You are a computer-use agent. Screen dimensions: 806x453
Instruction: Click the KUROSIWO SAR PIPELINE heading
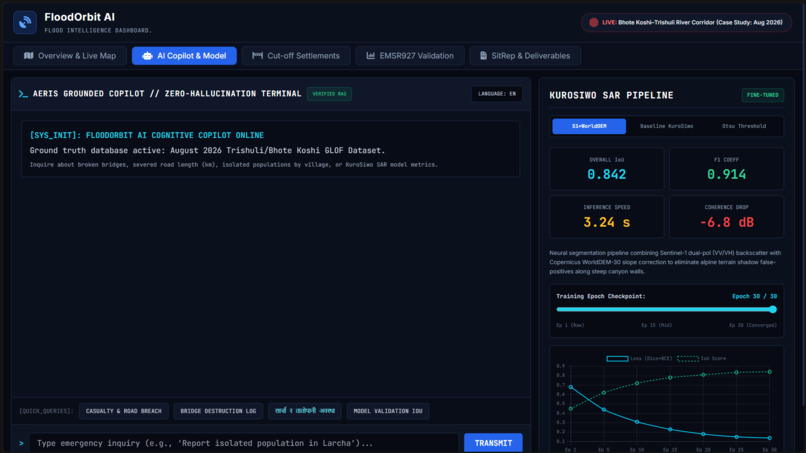(x=611, y=95)
